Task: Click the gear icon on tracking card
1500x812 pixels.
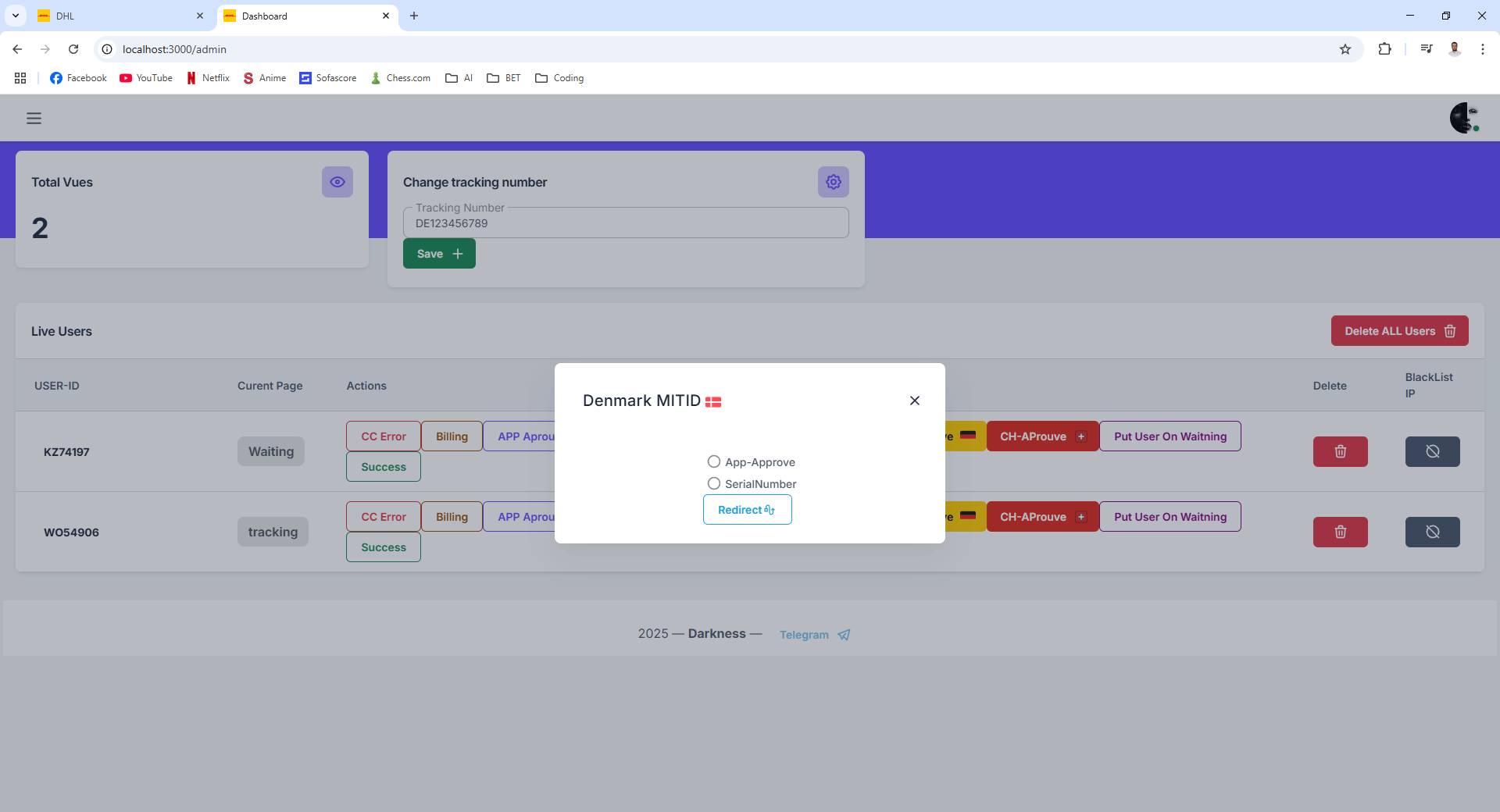Action: tap(834, 182)
